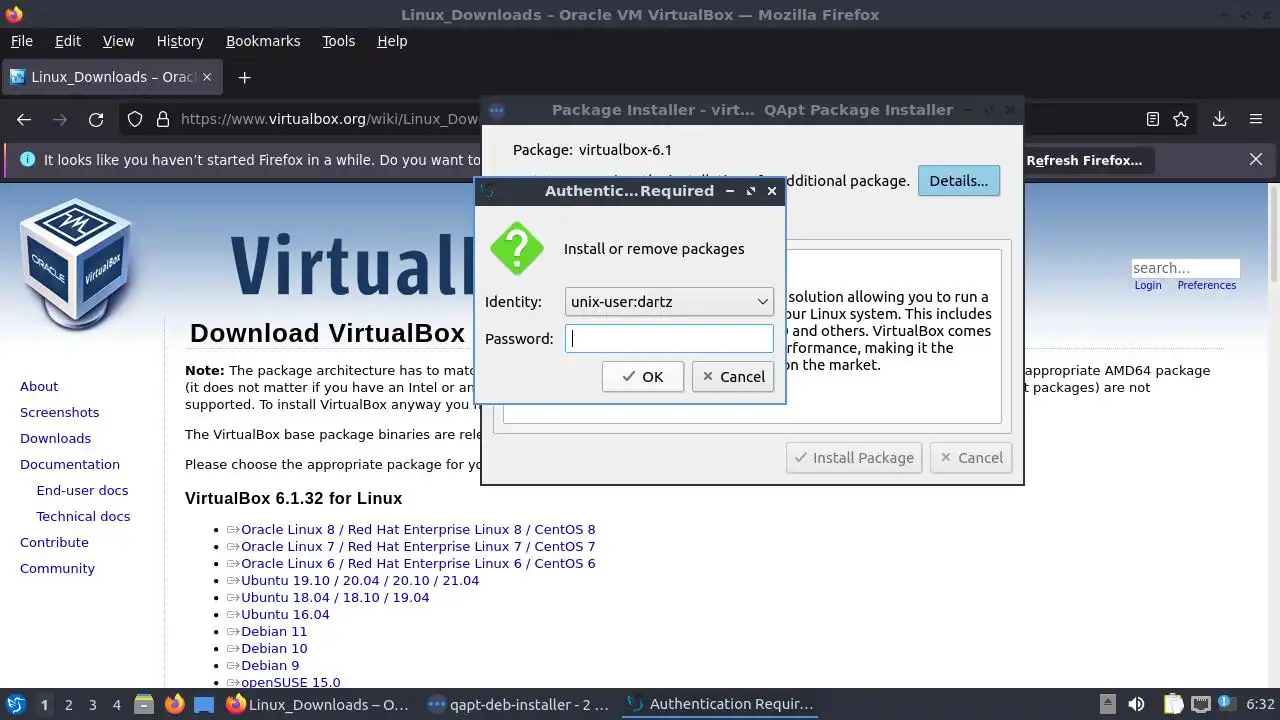1280x720 pixels.
Task: Open the Preferences link on VirtualBox site
Action: tap(1206, 285)
